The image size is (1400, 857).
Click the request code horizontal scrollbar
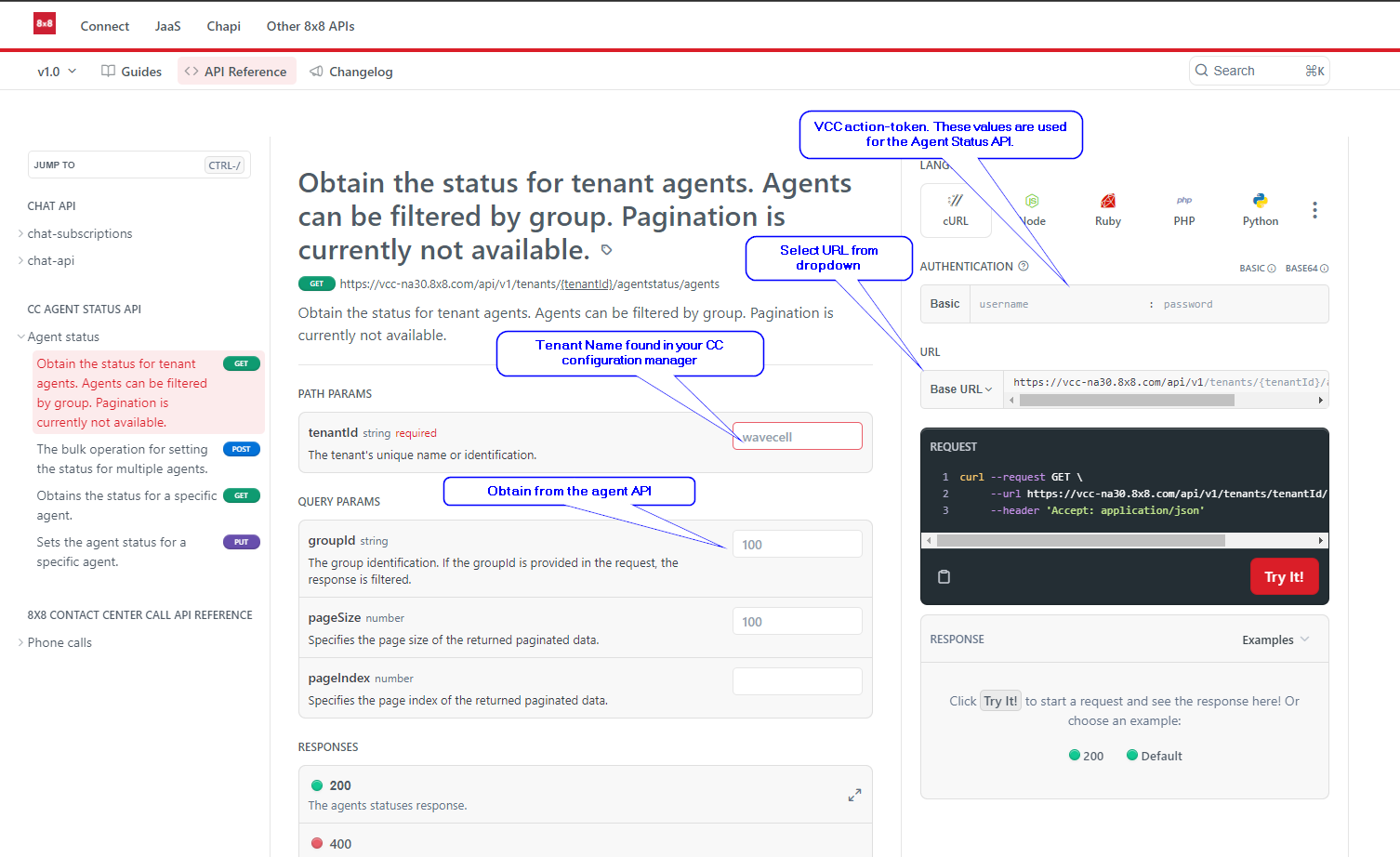point(1080,540)
